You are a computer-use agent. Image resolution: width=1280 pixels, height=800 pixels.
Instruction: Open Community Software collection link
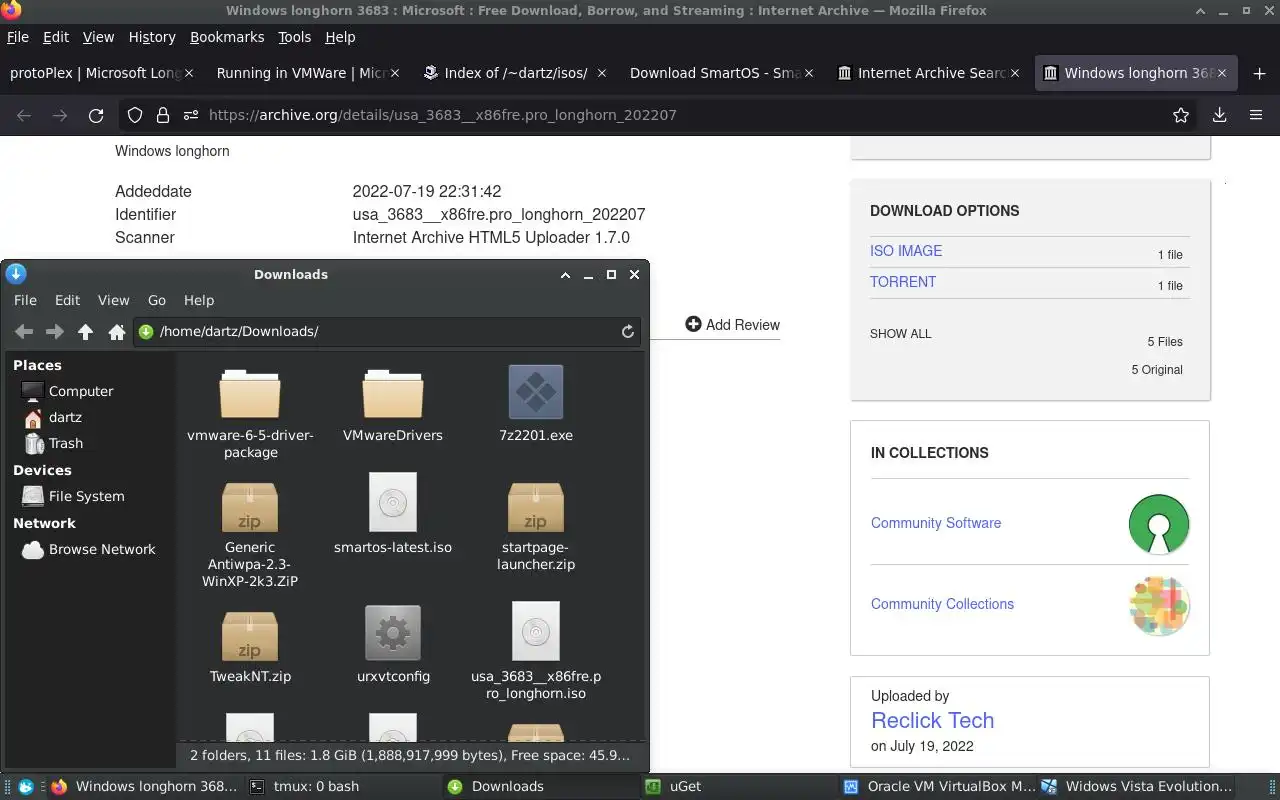936,523
